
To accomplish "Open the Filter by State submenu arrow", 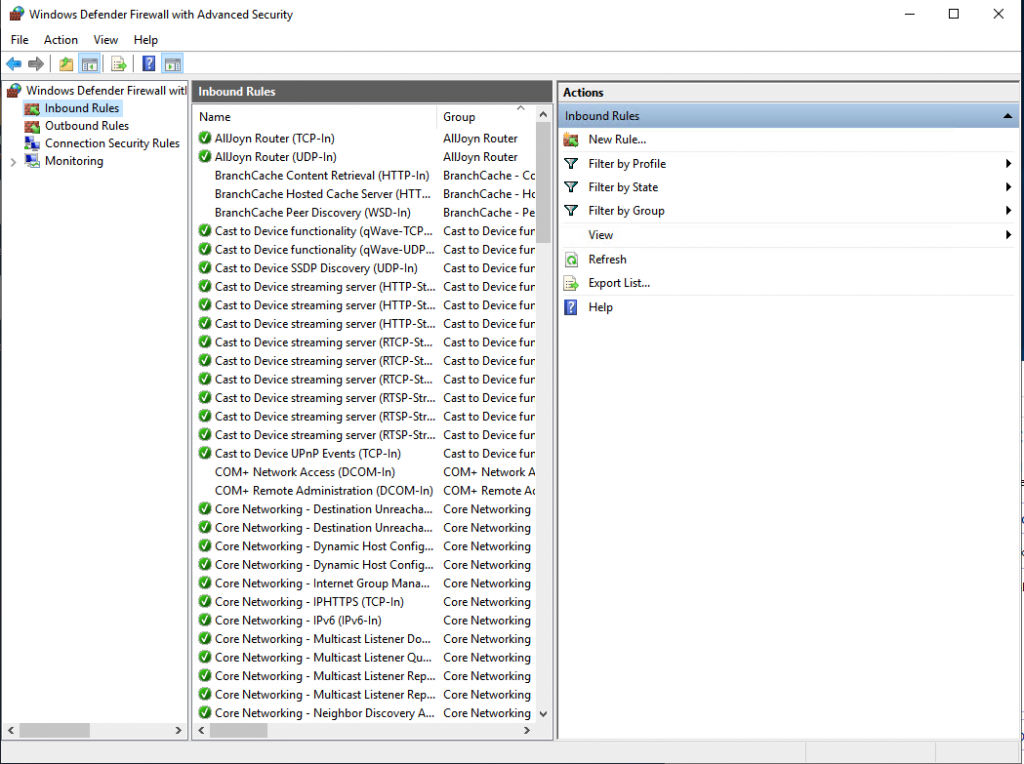I will [x=1008, y=187].
